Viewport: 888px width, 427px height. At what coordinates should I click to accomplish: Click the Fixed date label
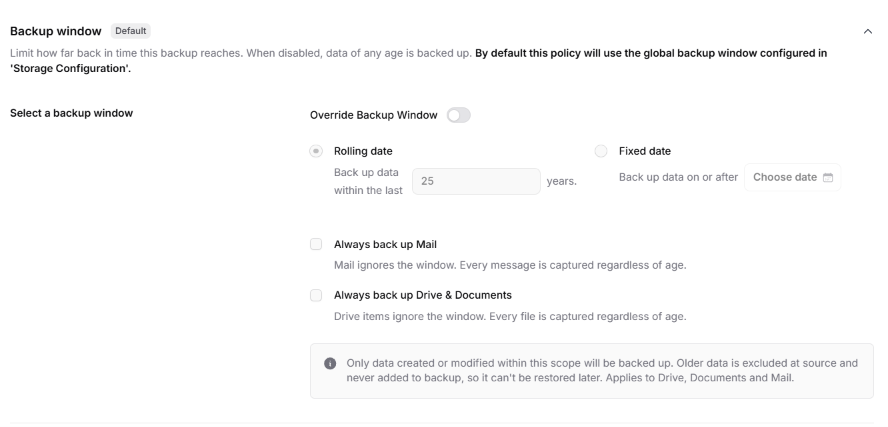coord(644,151)
